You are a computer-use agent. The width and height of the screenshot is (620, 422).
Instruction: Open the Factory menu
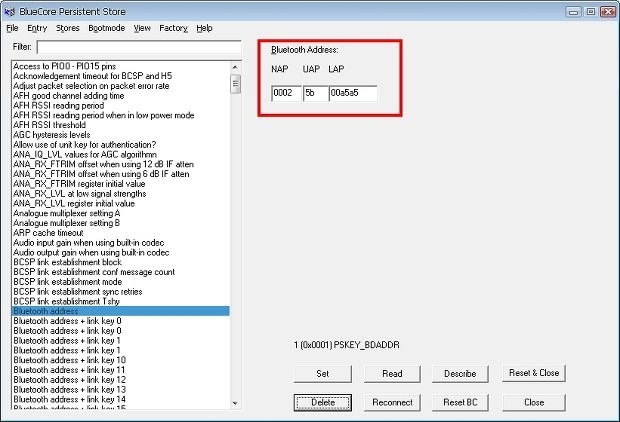[173, 28]
